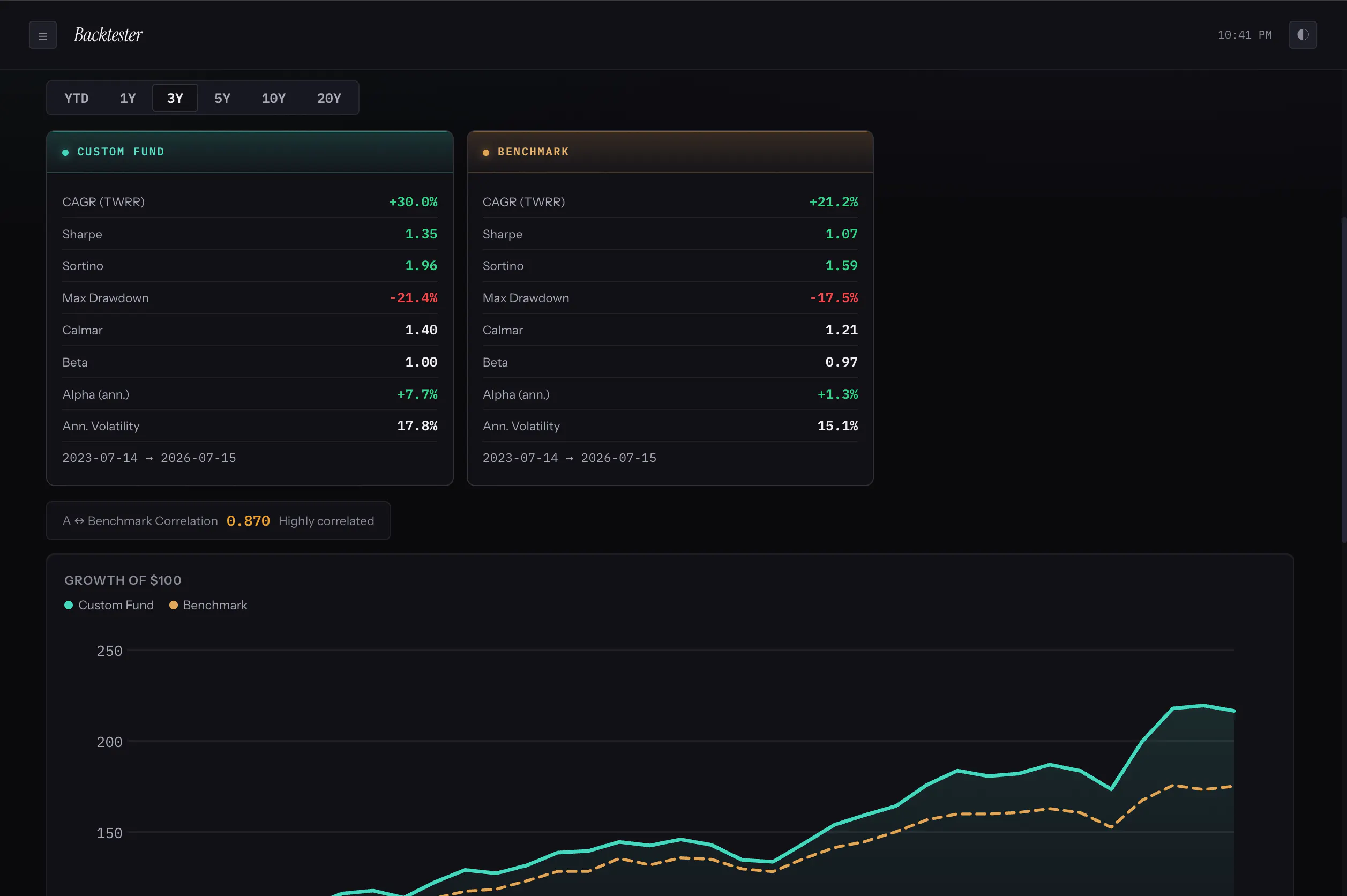Click the Backtester logo title

[108, 35]
